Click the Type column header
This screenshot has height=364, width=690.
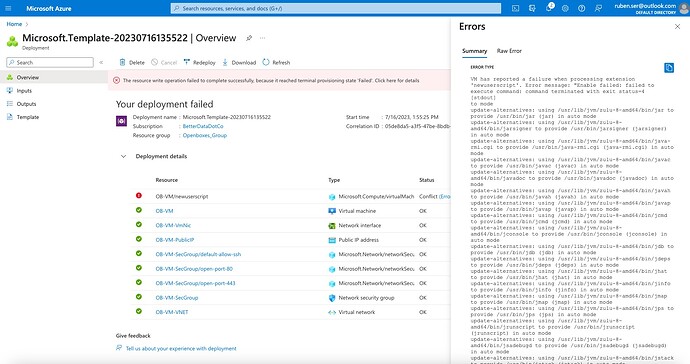pos(334,180)
